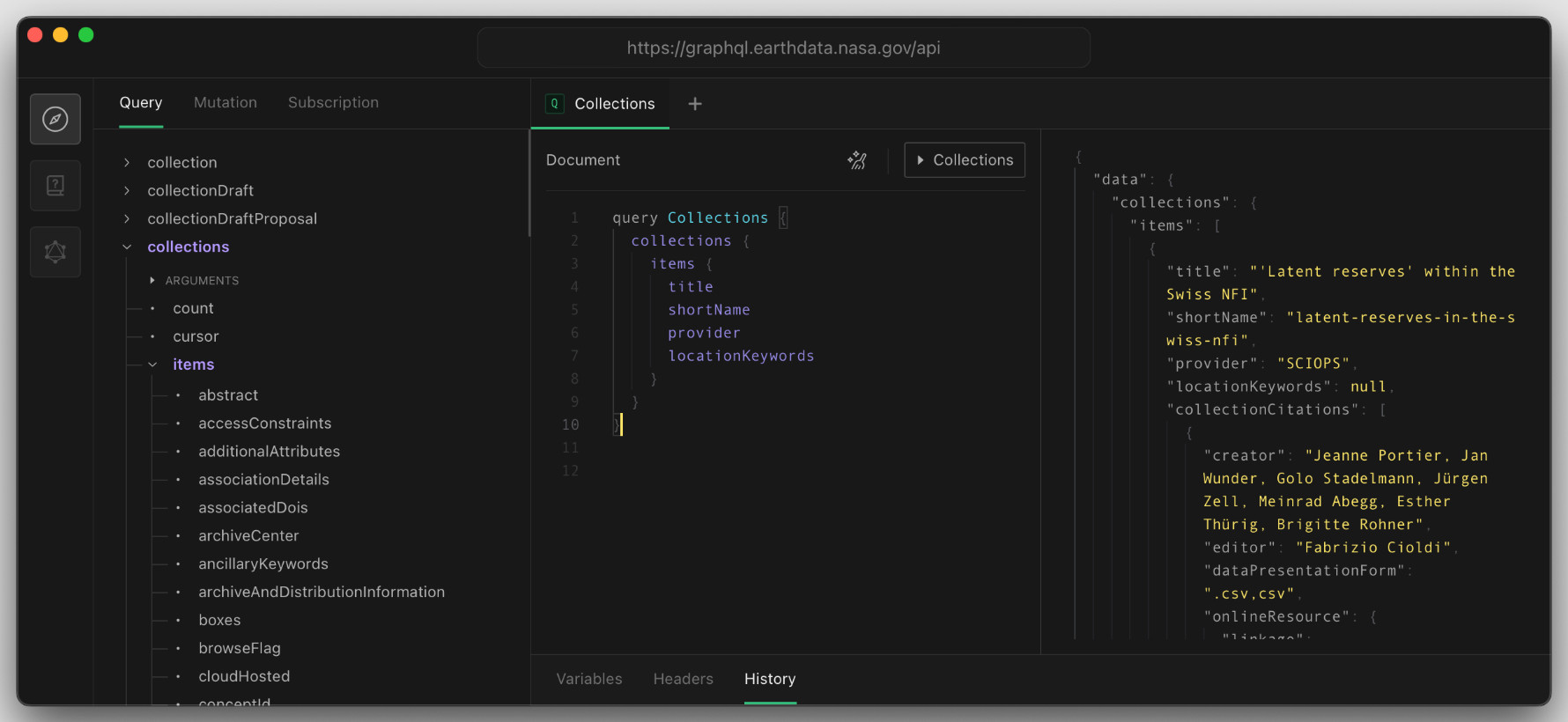Select the collections tree item label
The width and height of the screenshot is (1568, 722).
[x=189, y=247]
